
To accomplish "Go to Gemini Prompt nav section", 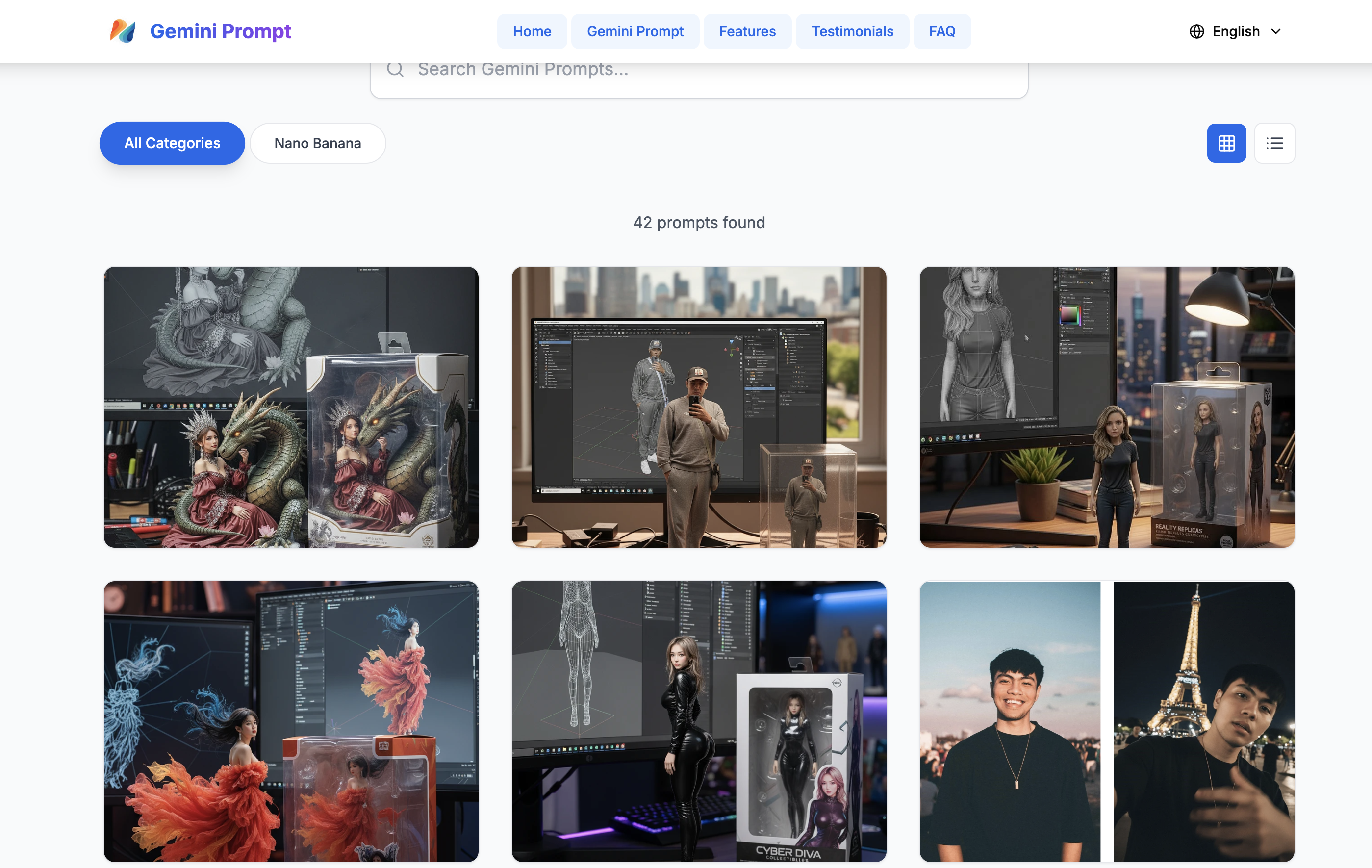I will point(635,31).
